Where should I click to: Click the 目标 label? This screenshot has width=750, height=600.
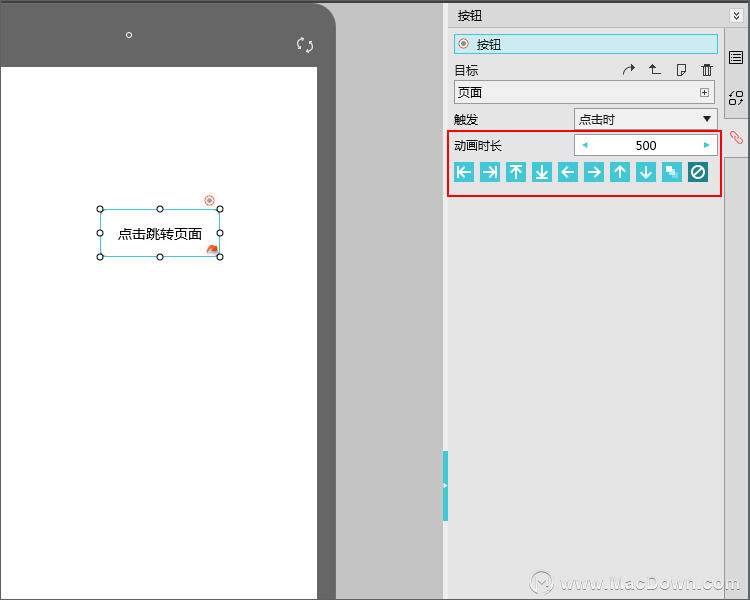click(466, 70)
